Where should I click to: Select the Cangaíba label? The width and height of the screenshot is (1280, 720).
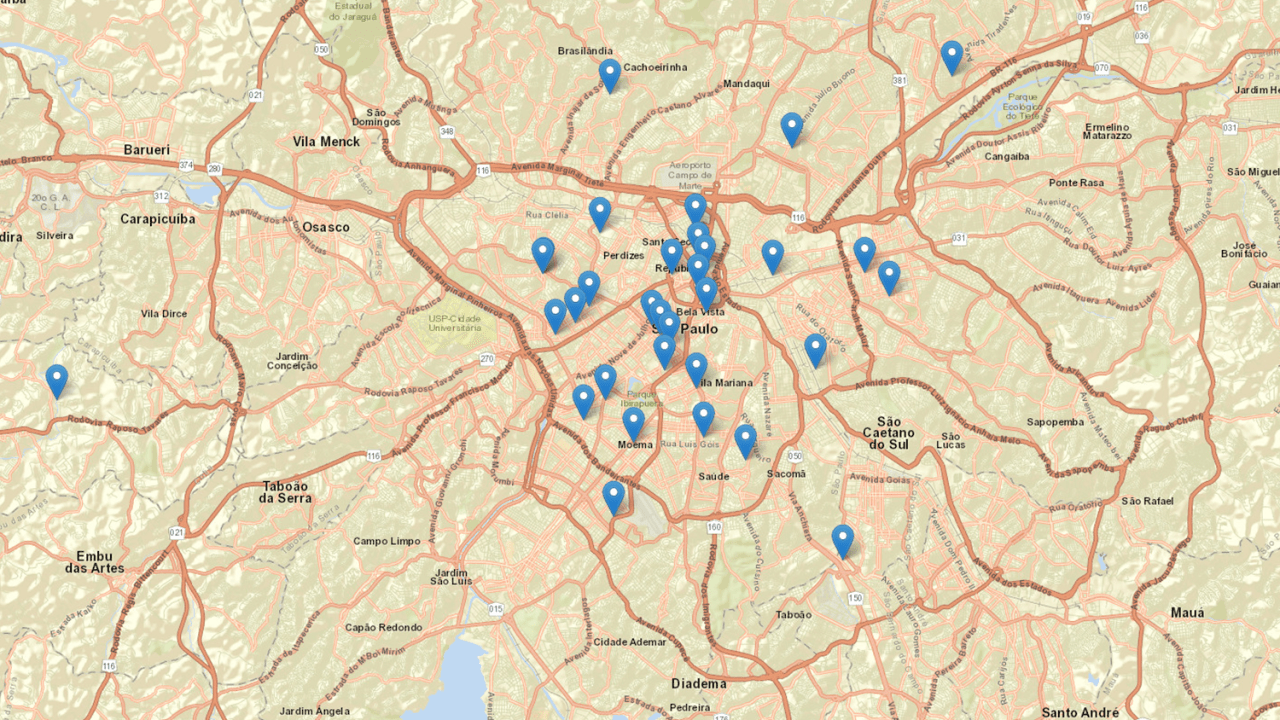click(x=1007, y=156)
